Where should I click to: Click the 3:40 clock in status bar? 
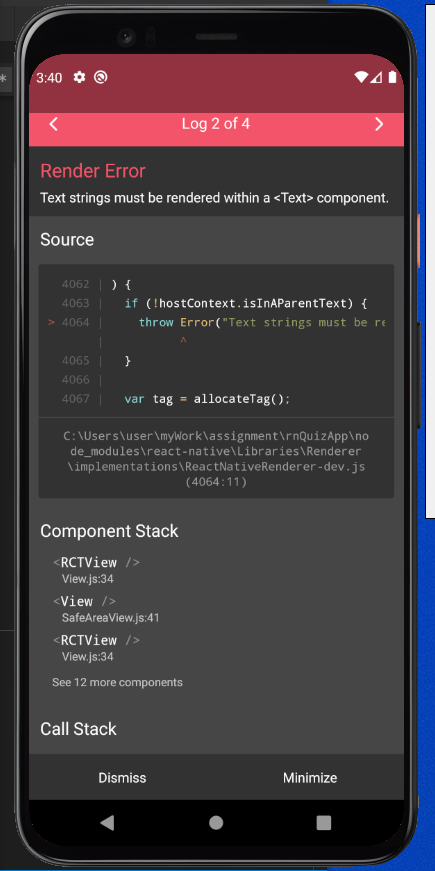pos(49,78)
